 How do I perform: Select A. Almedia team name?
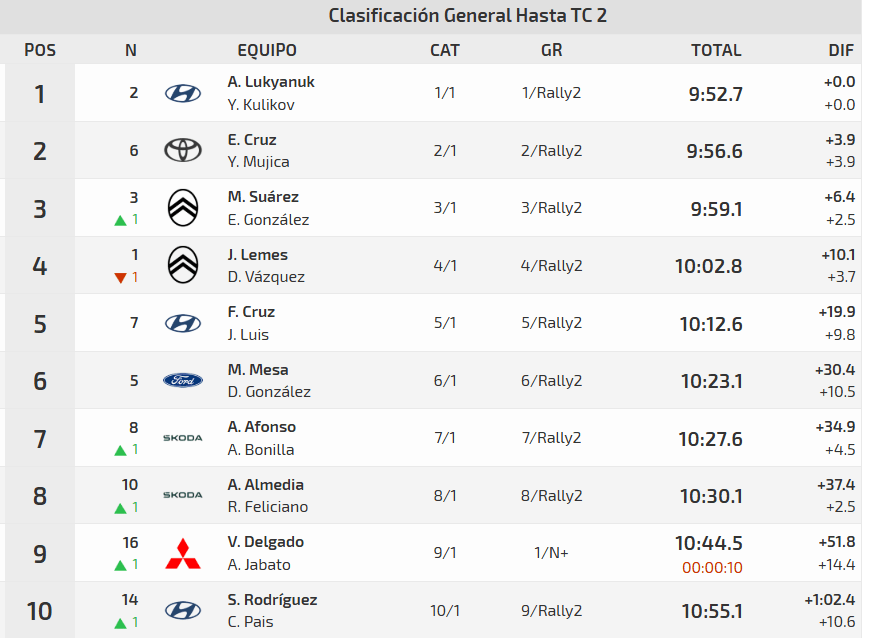click(266, 485)
